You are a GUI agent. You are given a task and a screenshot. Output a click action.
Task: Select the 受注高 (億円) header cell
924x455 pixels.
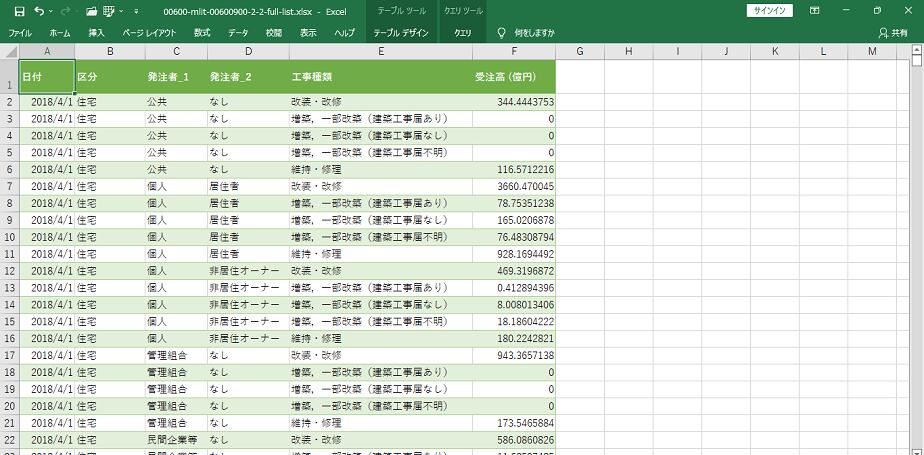[512, 77]
